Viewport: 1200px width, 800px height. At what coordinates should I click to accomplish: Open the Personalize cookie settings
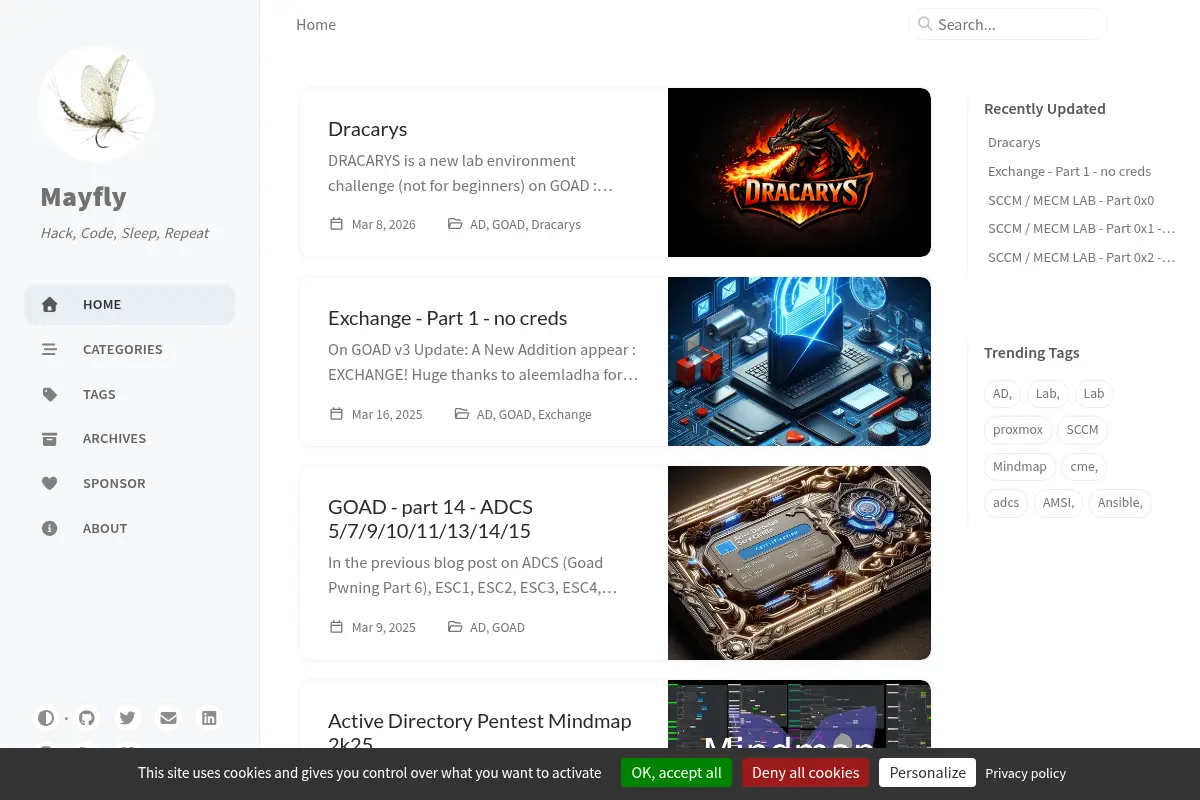click(x=928, y=772)
